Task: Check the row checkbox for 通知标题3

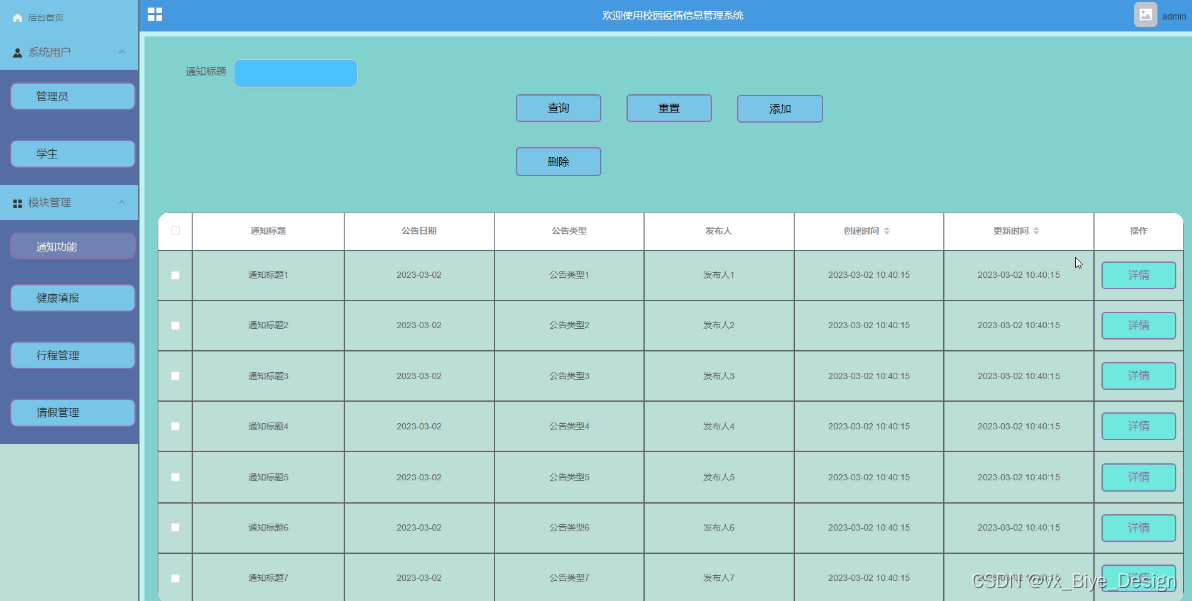Action: (176, 376)
